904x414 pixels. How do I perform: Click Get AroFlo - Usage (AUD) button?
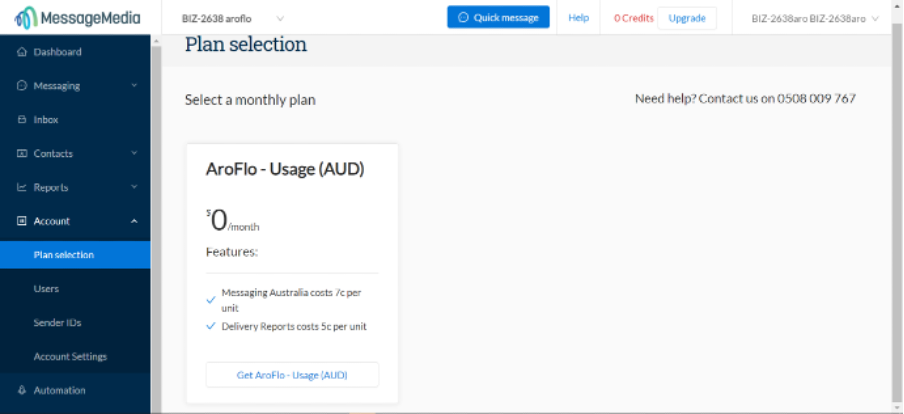(x=292, y=375)
